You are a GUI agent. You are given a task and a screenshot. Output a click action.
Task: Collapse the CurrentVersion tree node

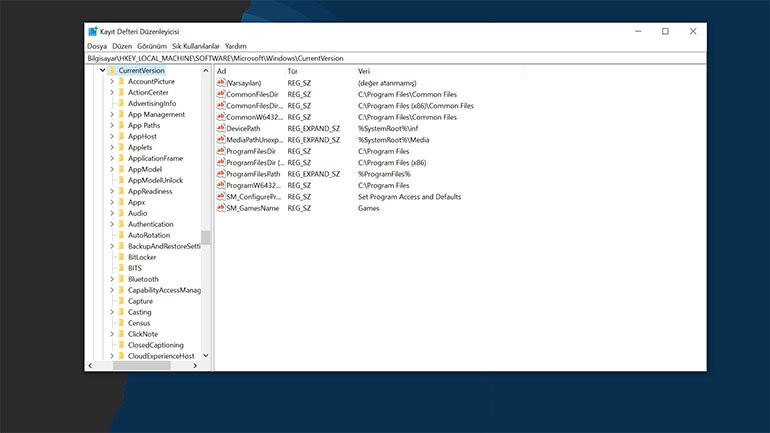point(101,71)
